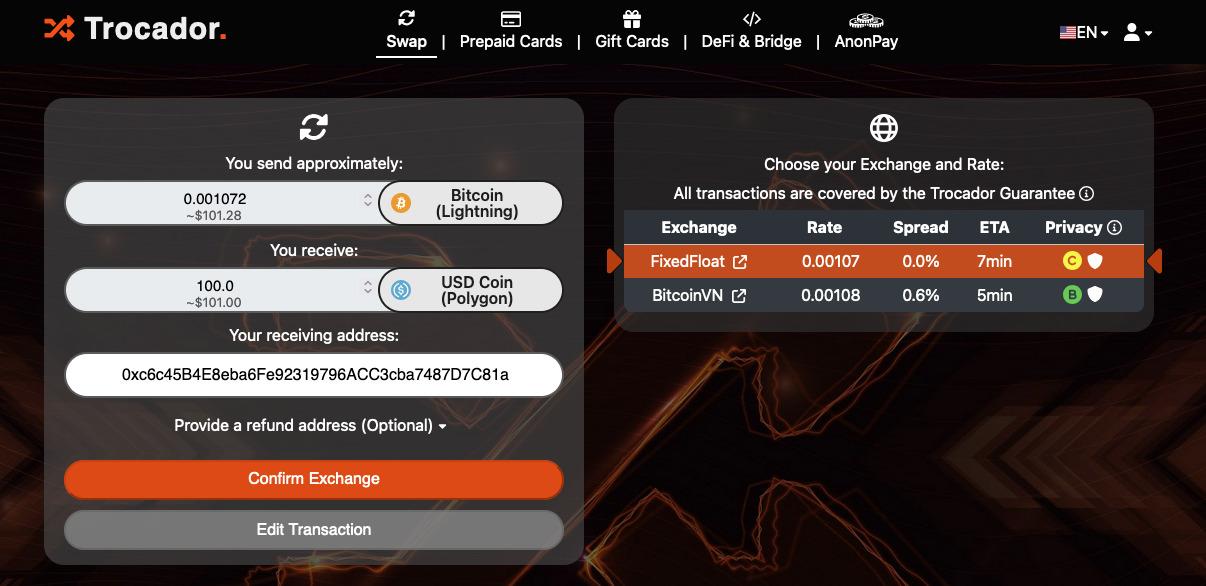Click the receiving address input field
Viewport: 1206px width, 586px height.
[x=314, y=375]
